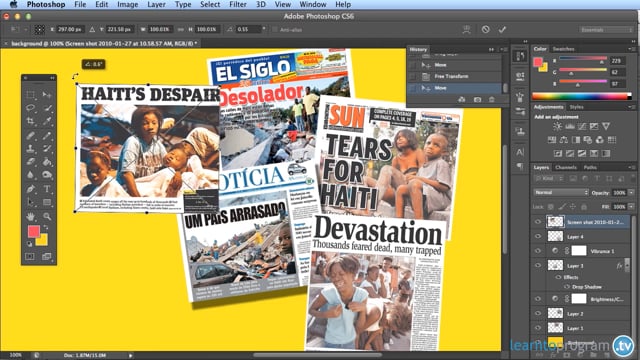Collapse Layer 3 effects list arrow

click(x=627, y=266)
